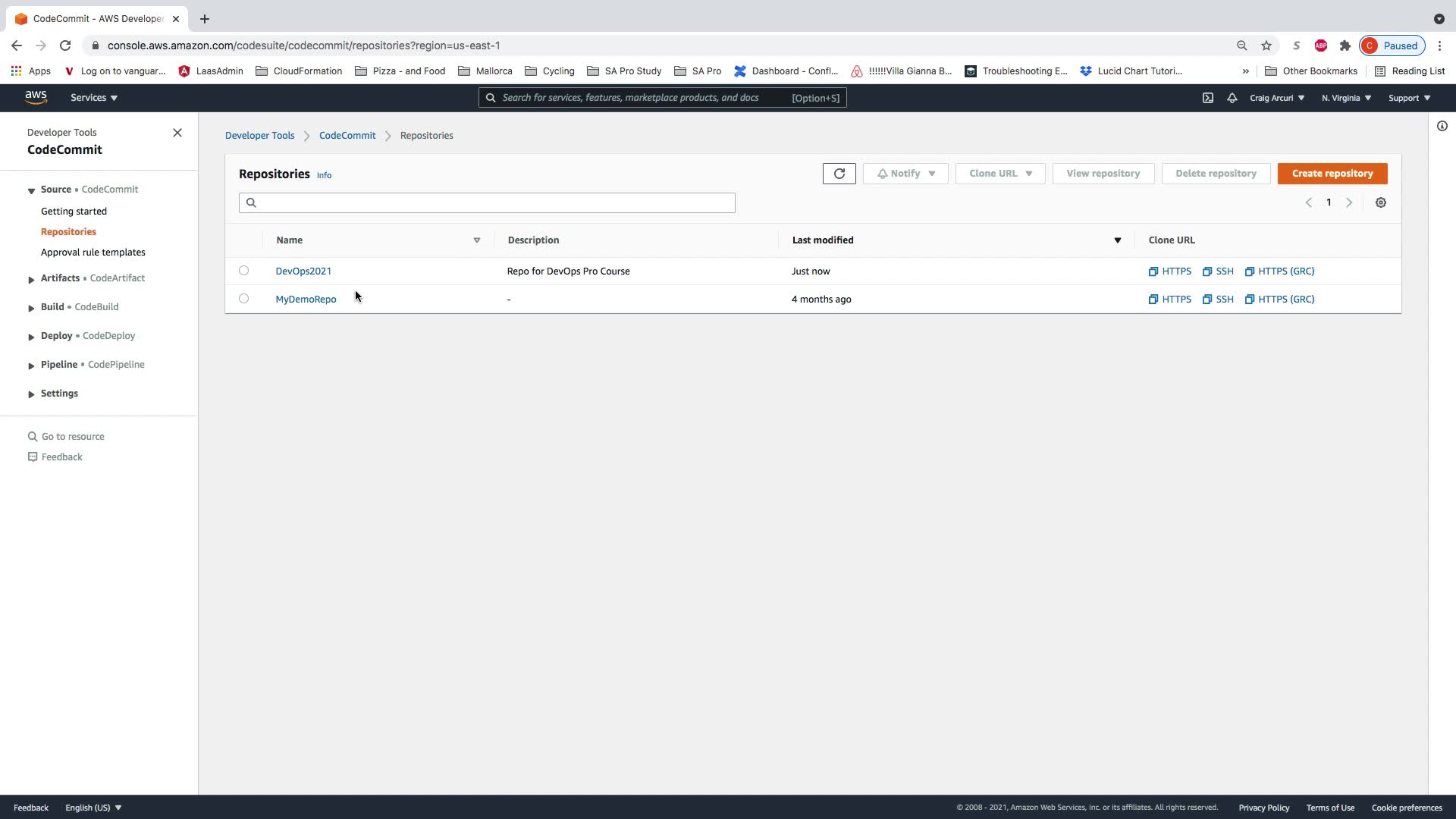Open AWS CloudShell icon in top bar
Viewport: 1456px width, 819px height.
[x=1208, y=98]
